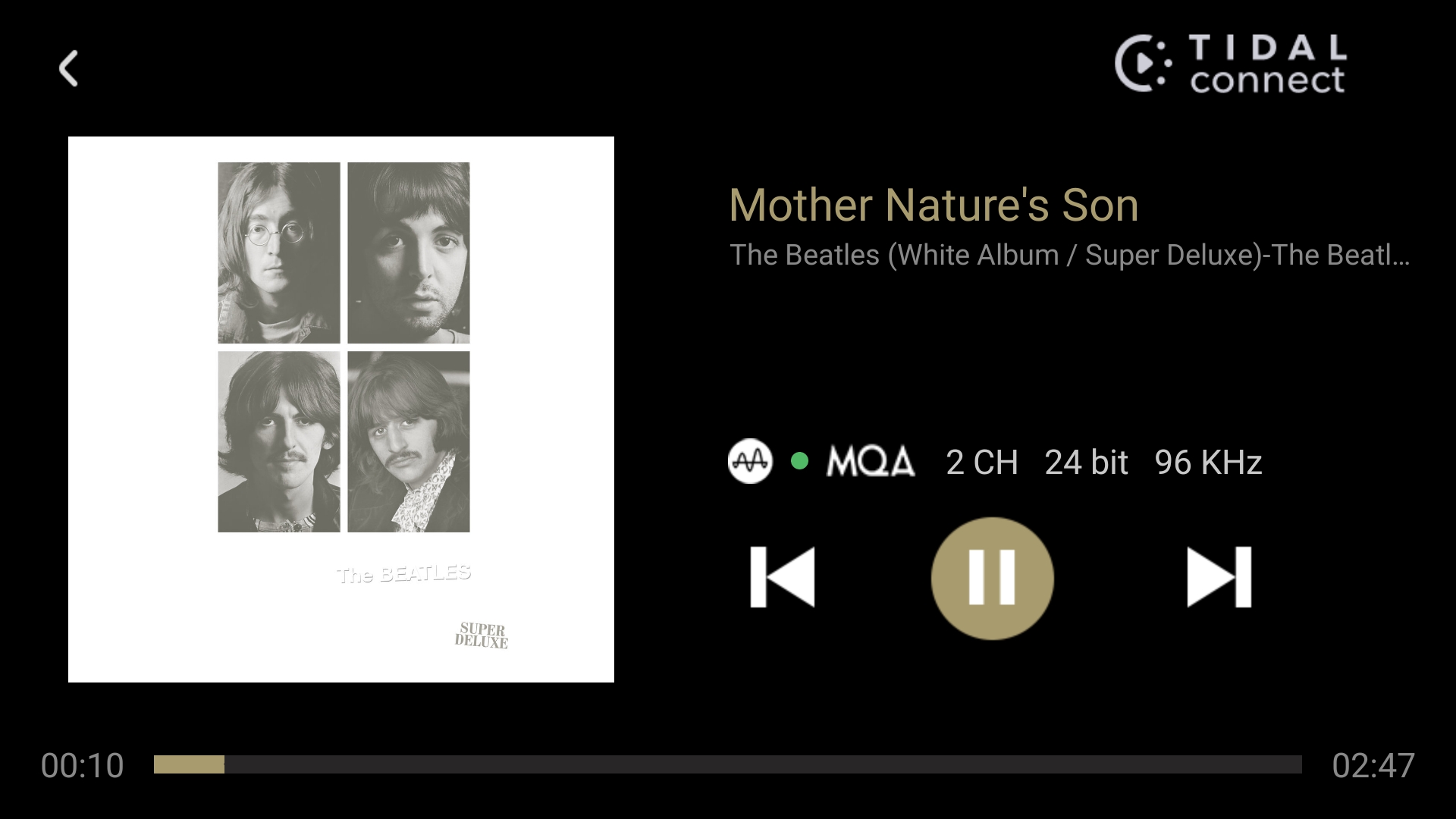
Task: Click the total duration 02:47 label
Action: coord(1373,766)
